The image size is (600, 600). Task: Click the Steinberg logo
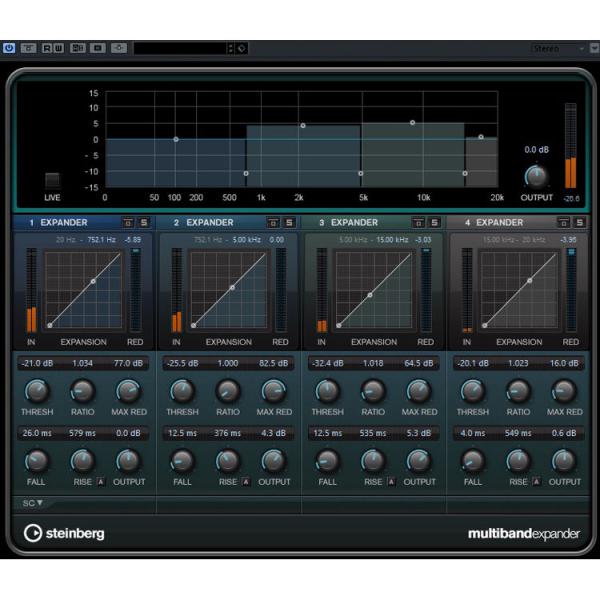64,533
